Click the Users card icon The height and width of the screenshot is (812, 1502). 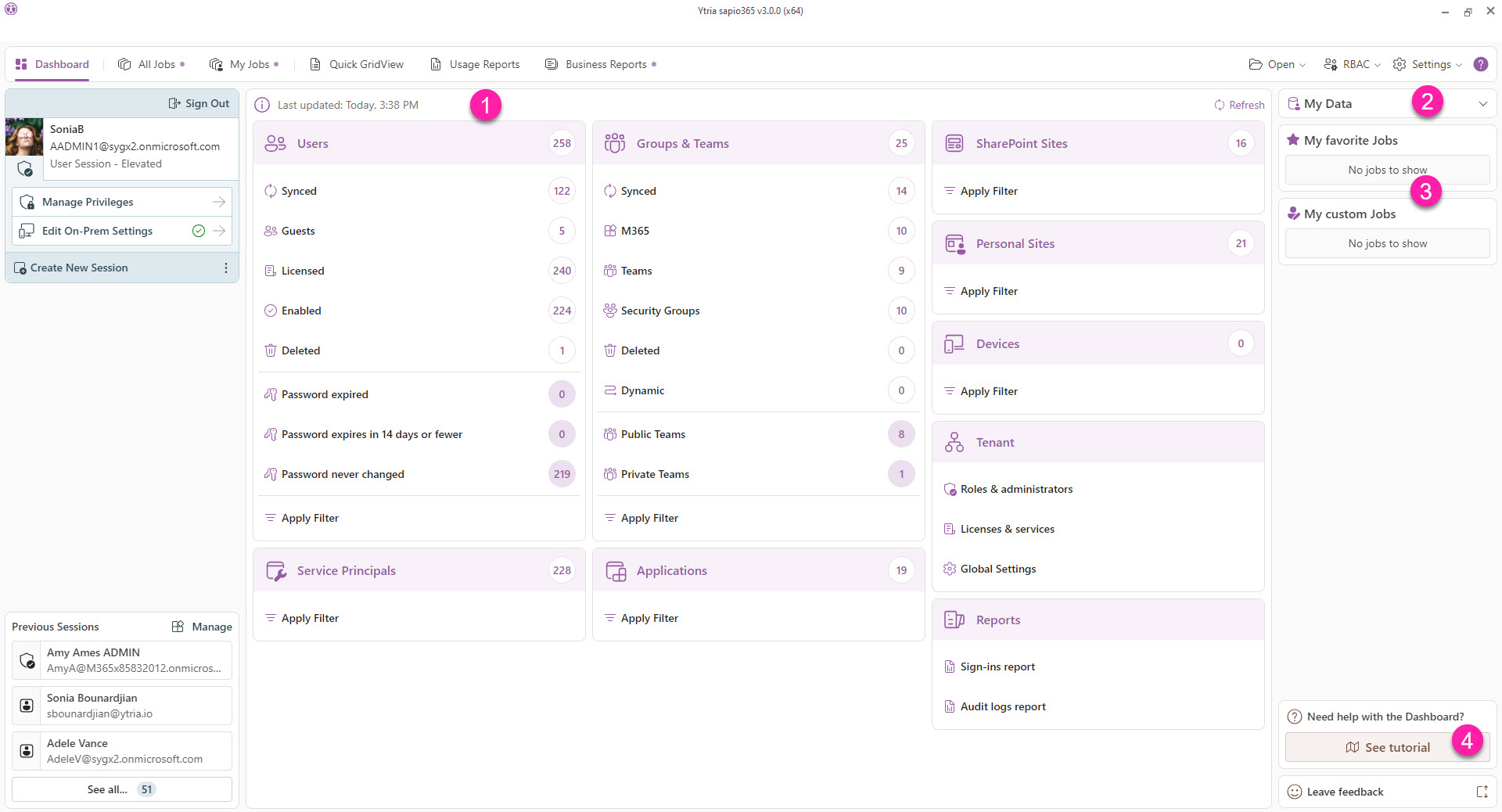click(x=275, y=143)
